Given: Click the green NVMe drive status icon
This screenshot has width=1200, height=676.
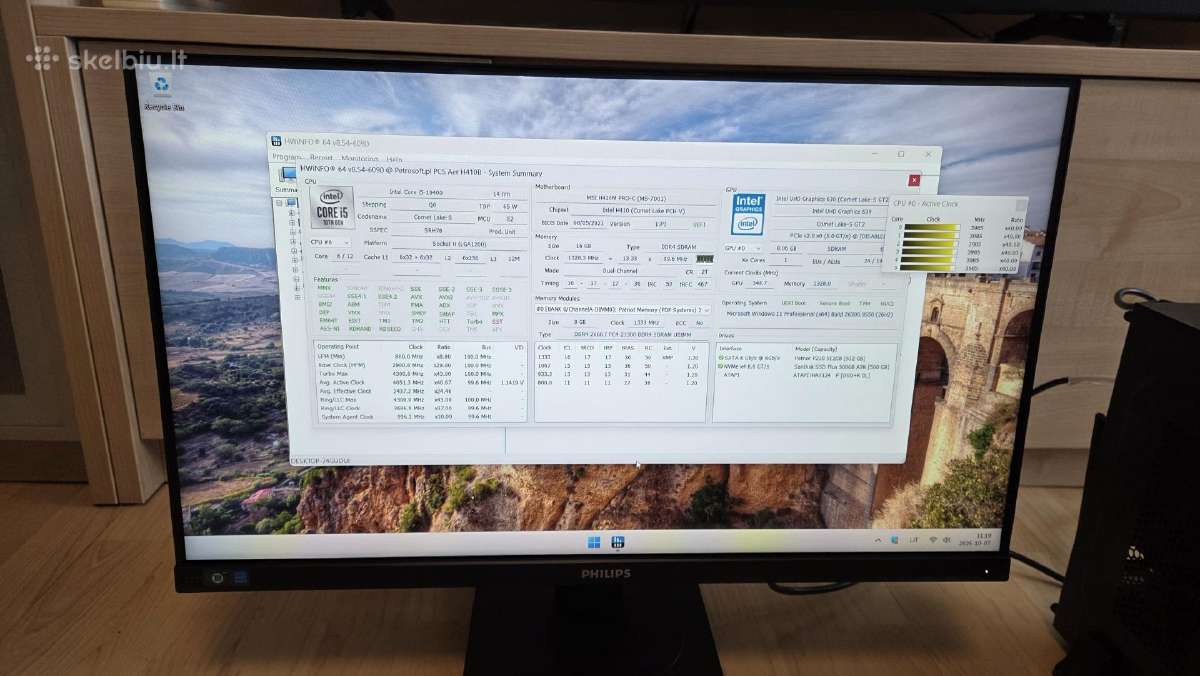Looking at the screenshot, I should tap(722, 366).
